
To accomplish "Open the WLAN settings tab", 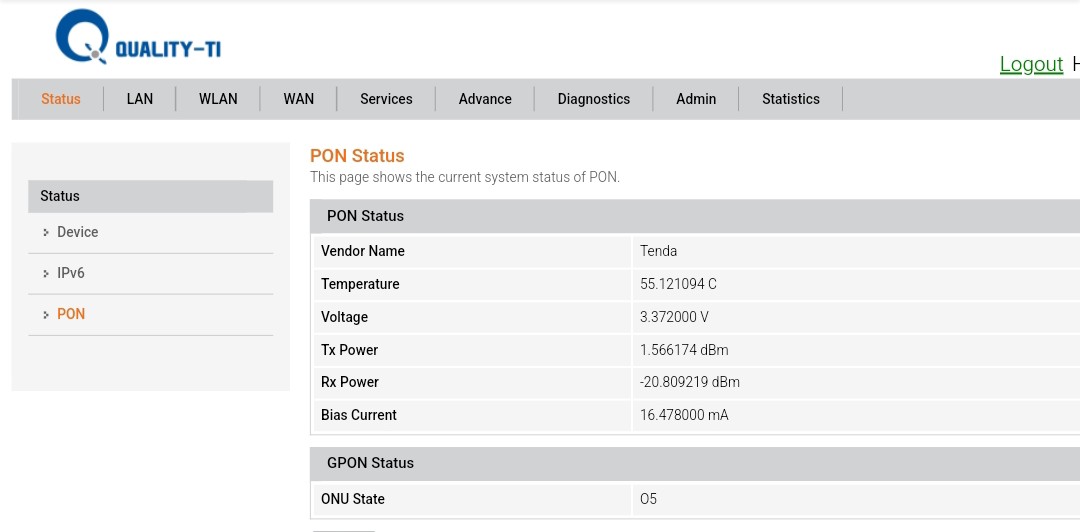I will click(x=218, y=99).
